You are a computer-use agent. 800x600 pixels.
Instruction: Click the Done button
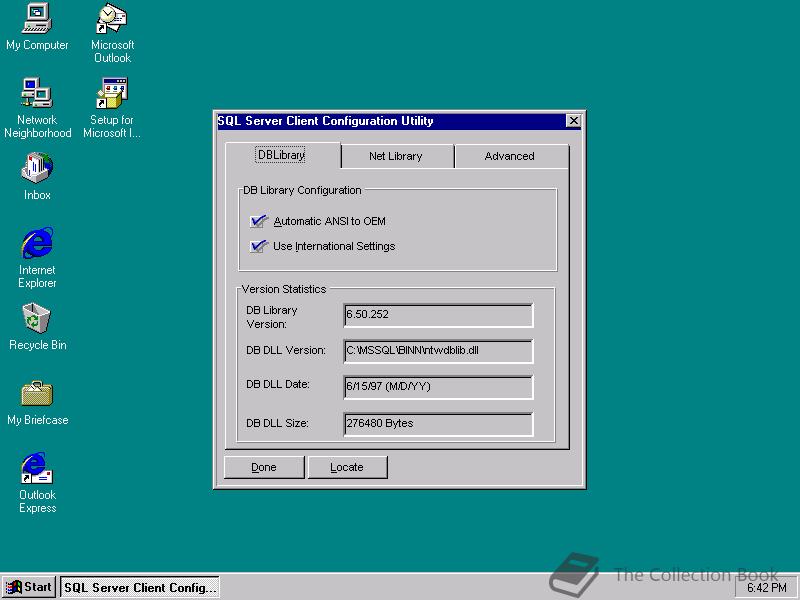(x=264, y=467)
